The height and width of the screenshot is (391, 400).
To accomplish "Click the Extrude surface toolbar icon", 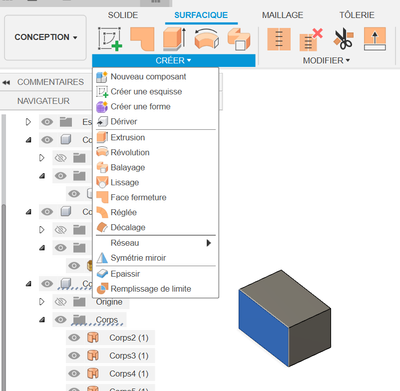I will coord(174,39).
